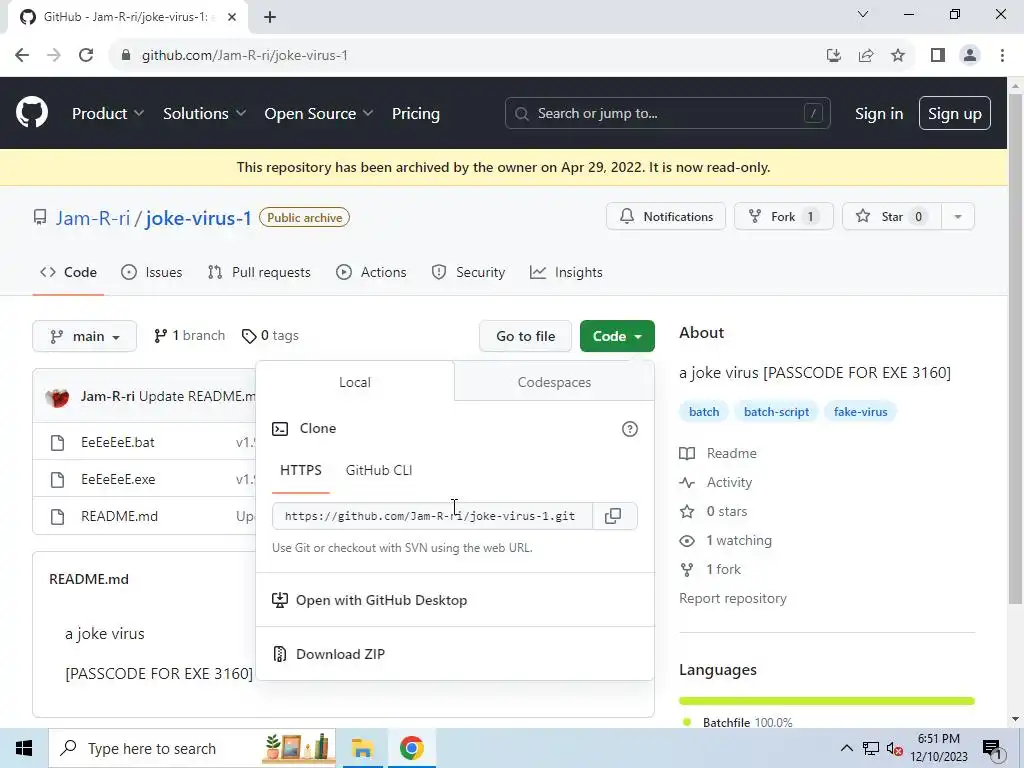Select the HTTPS clone tab
1024x768 pixels.
[x=300, y=470]
